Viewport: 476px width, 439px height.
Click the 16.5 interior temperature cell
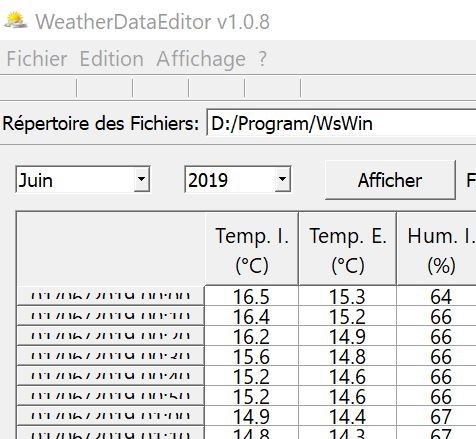point(251,296)
